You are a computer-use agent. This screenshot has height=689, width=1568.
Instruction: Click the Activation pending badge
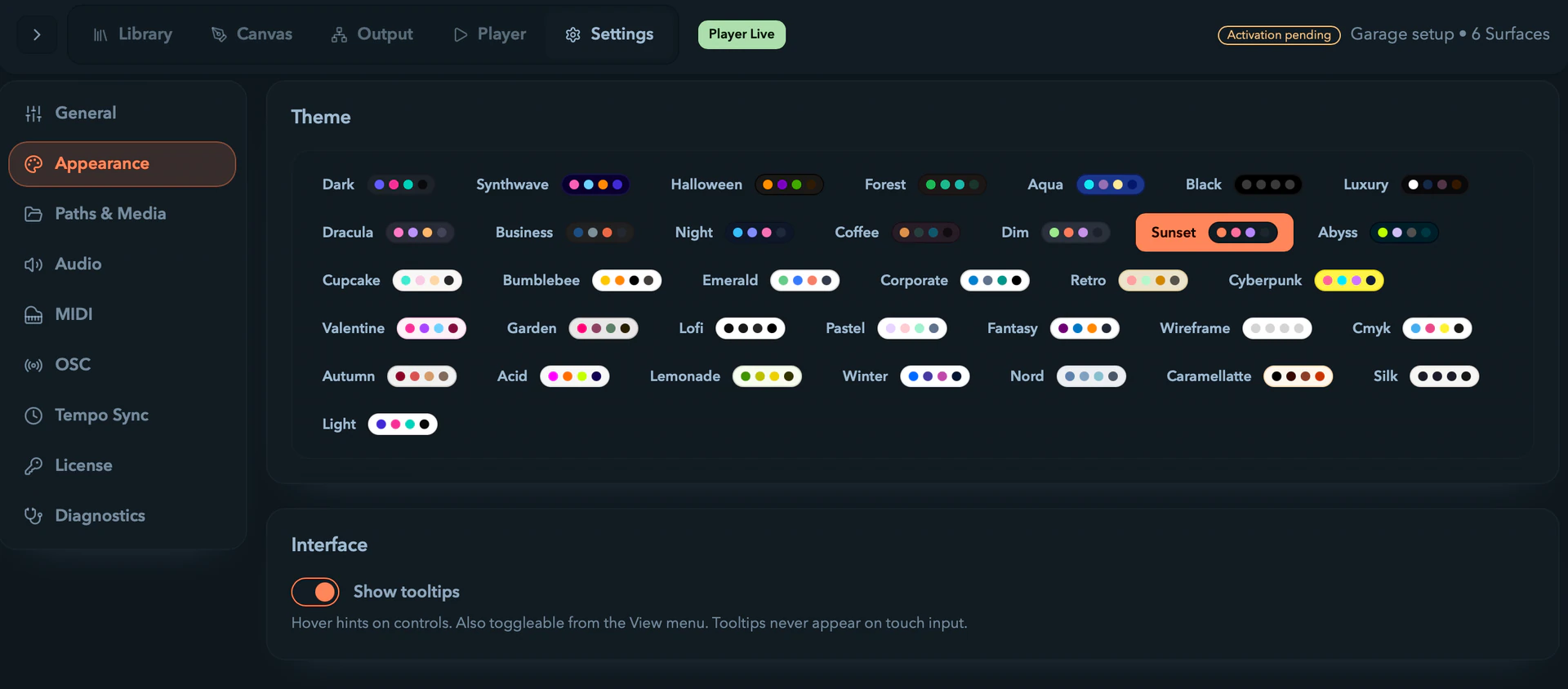coord(1279,35)
